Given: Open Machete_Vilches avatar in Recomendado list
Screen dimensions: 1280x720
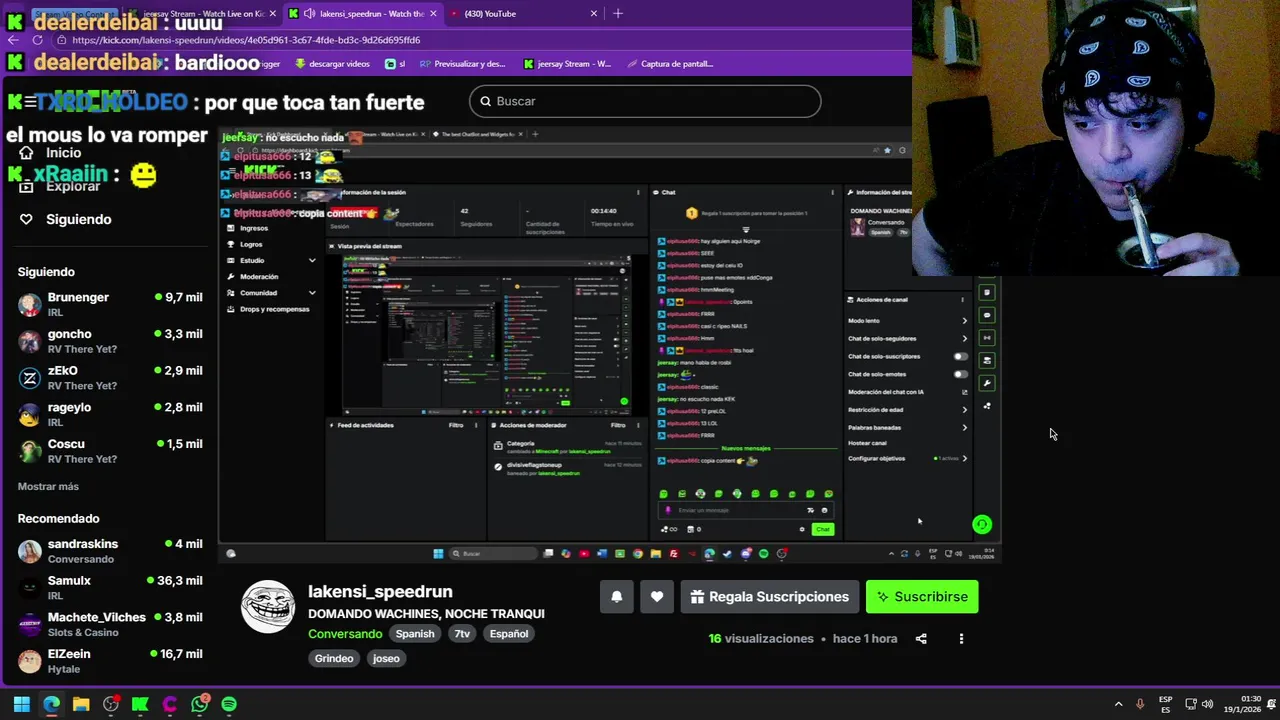Looking at the screenshot, I should [30, 624].
